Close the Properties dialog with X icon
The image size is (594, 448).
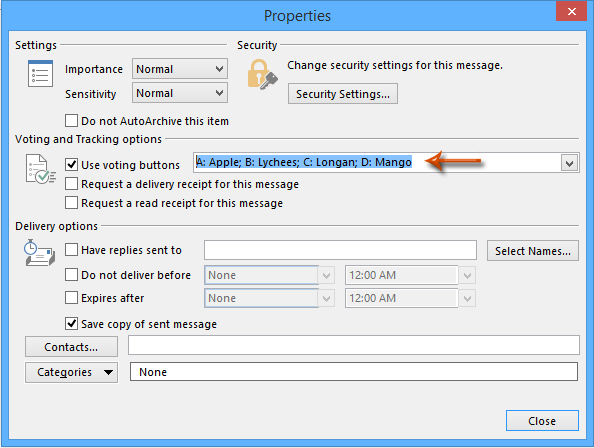pyautogui.click(x=571, y=11)
